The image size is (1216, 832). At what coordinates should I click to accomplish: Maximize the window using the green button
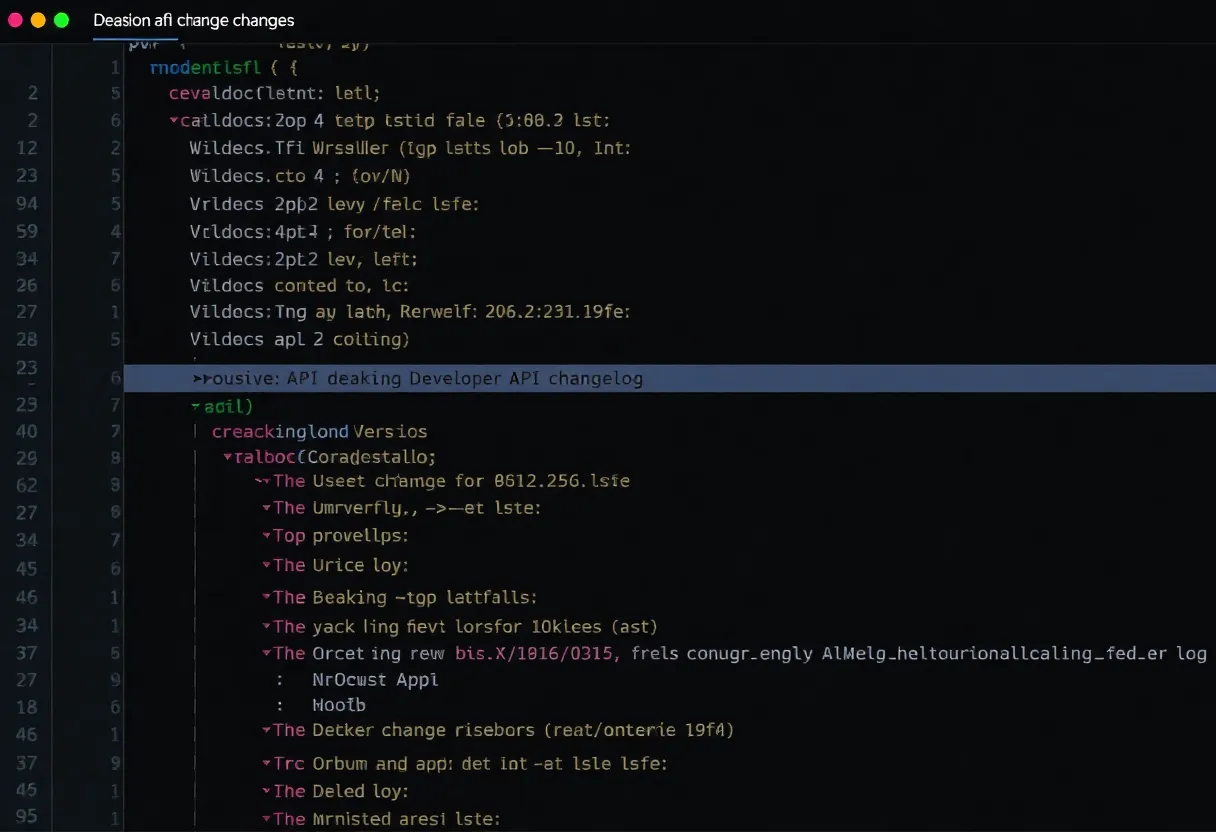(x=61, y=20)
